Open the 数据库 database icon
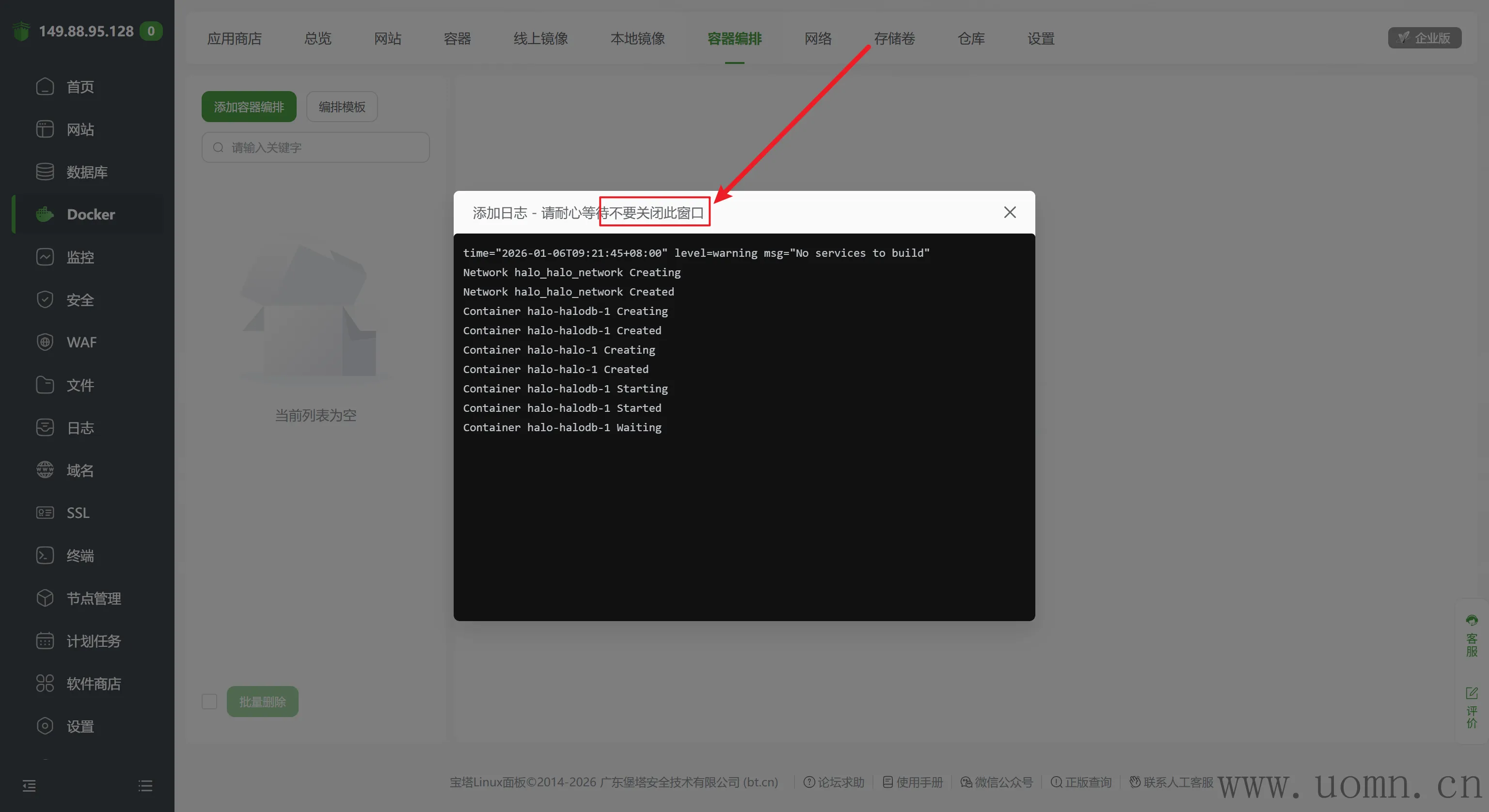This screenshot has height=812, width=1489. [45, 172]
